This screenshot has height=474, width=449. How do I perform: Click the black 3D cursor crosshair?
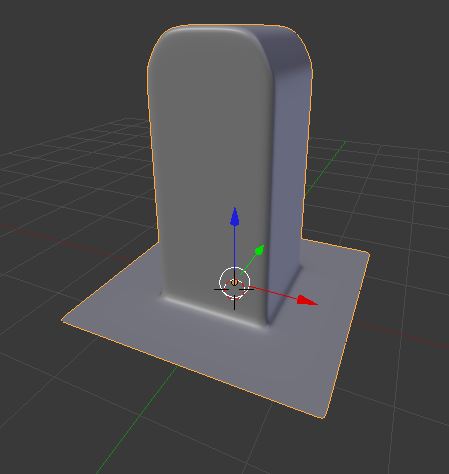(x=234, y=289)
